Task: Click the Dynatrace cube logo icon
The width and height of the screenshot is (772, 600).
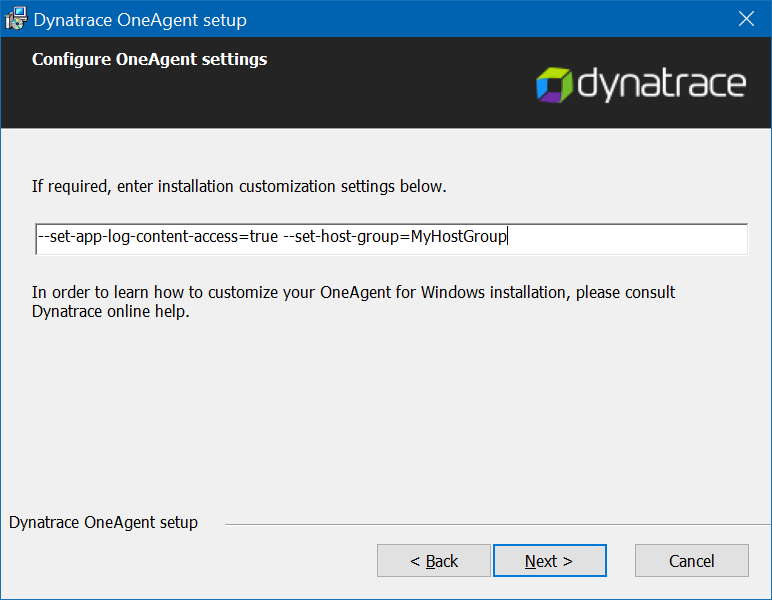Action: [x=554, y=85]
